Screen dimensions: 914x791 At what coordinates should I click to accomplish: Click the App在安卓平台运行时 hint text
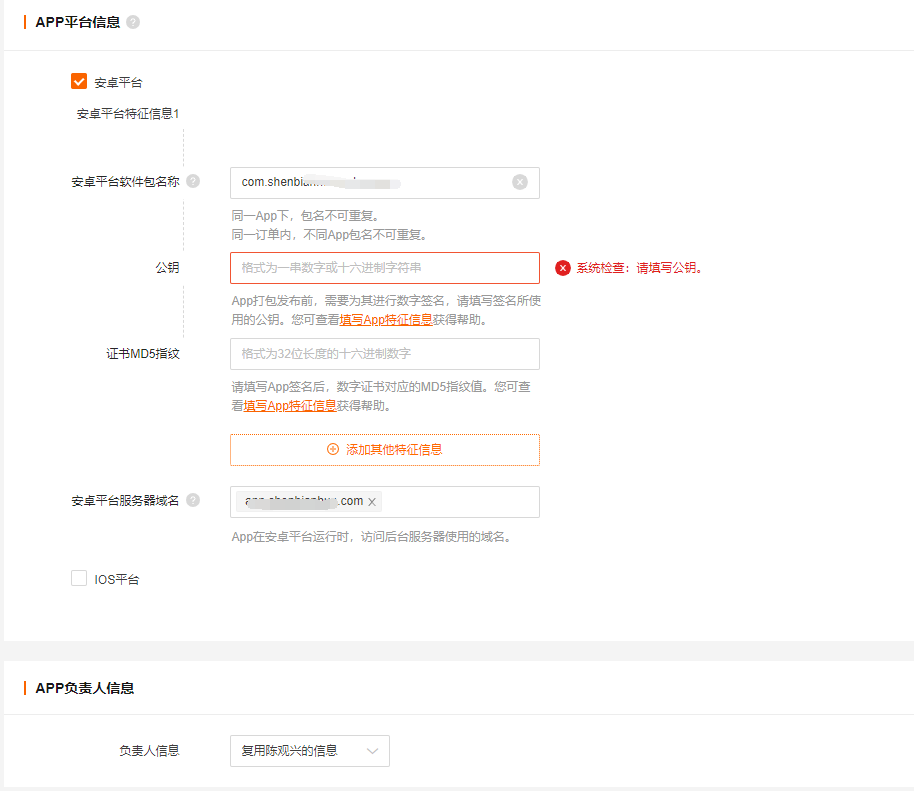pos(373,537)
